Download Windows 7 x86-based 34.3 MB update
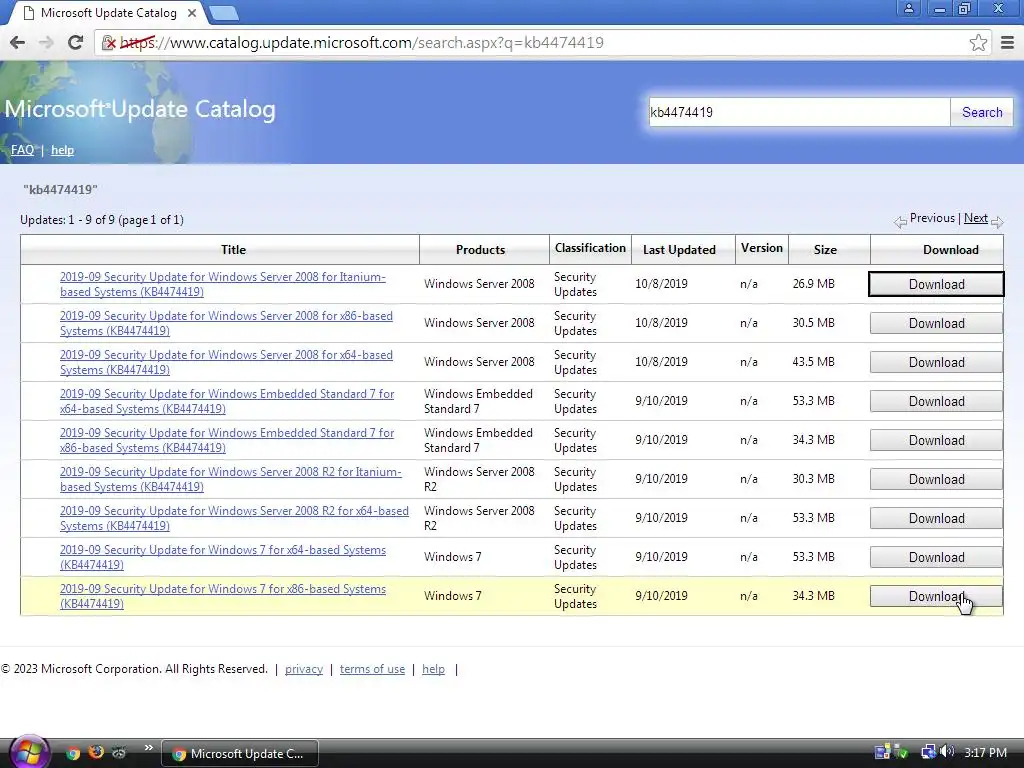Image resolution: width=1024 pixels, height=768 pixels. [936, 596]
